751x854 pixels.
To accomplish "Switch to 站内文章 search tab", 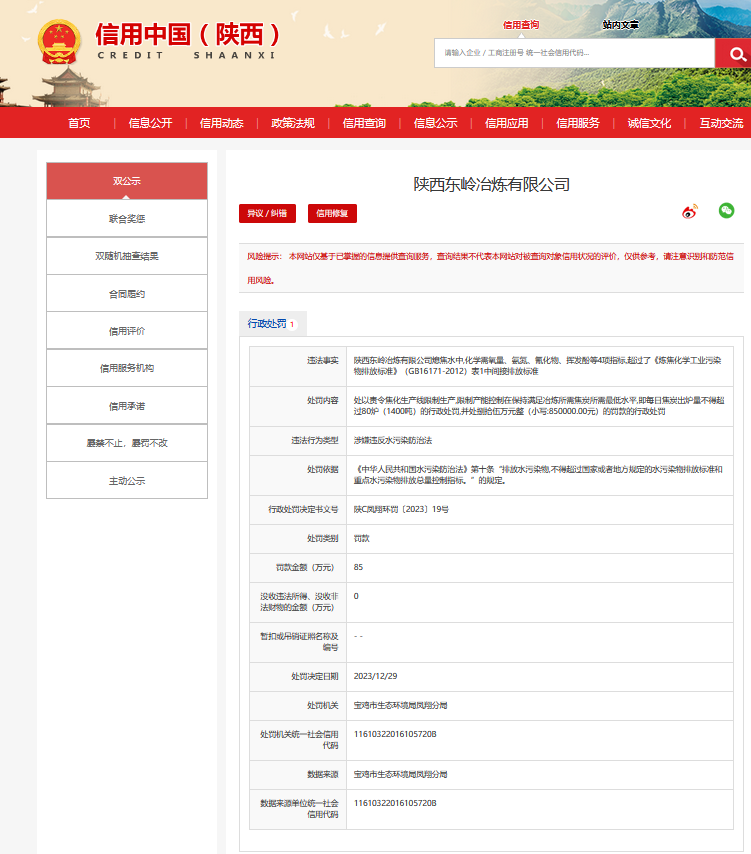I will pos(620,25).
